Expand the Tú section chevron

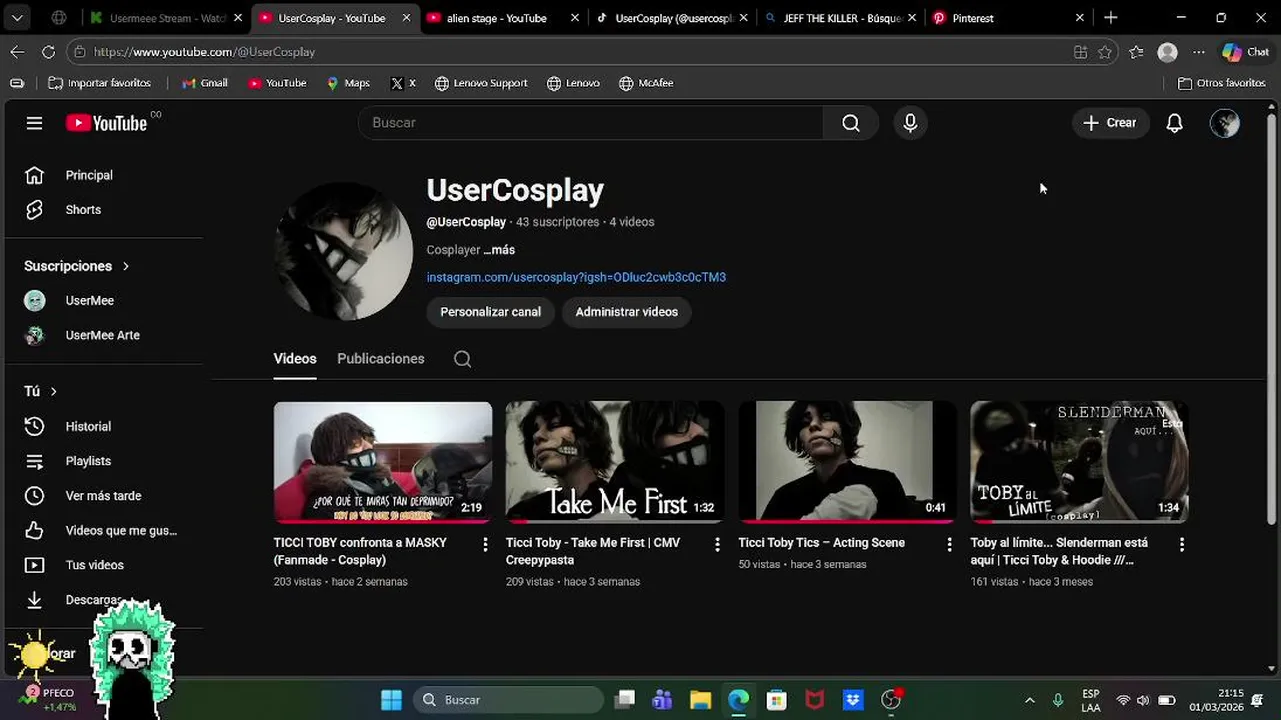(x=53, y=391)
